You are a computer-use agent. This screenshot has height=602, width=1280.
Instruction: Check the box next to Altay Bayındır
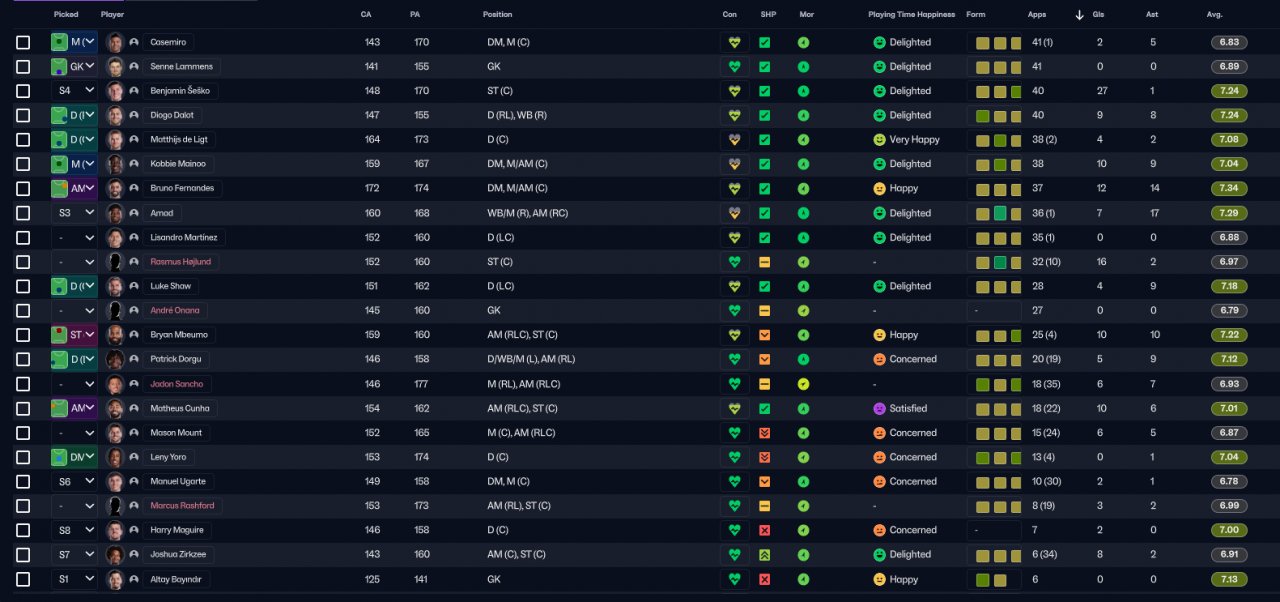23,579
